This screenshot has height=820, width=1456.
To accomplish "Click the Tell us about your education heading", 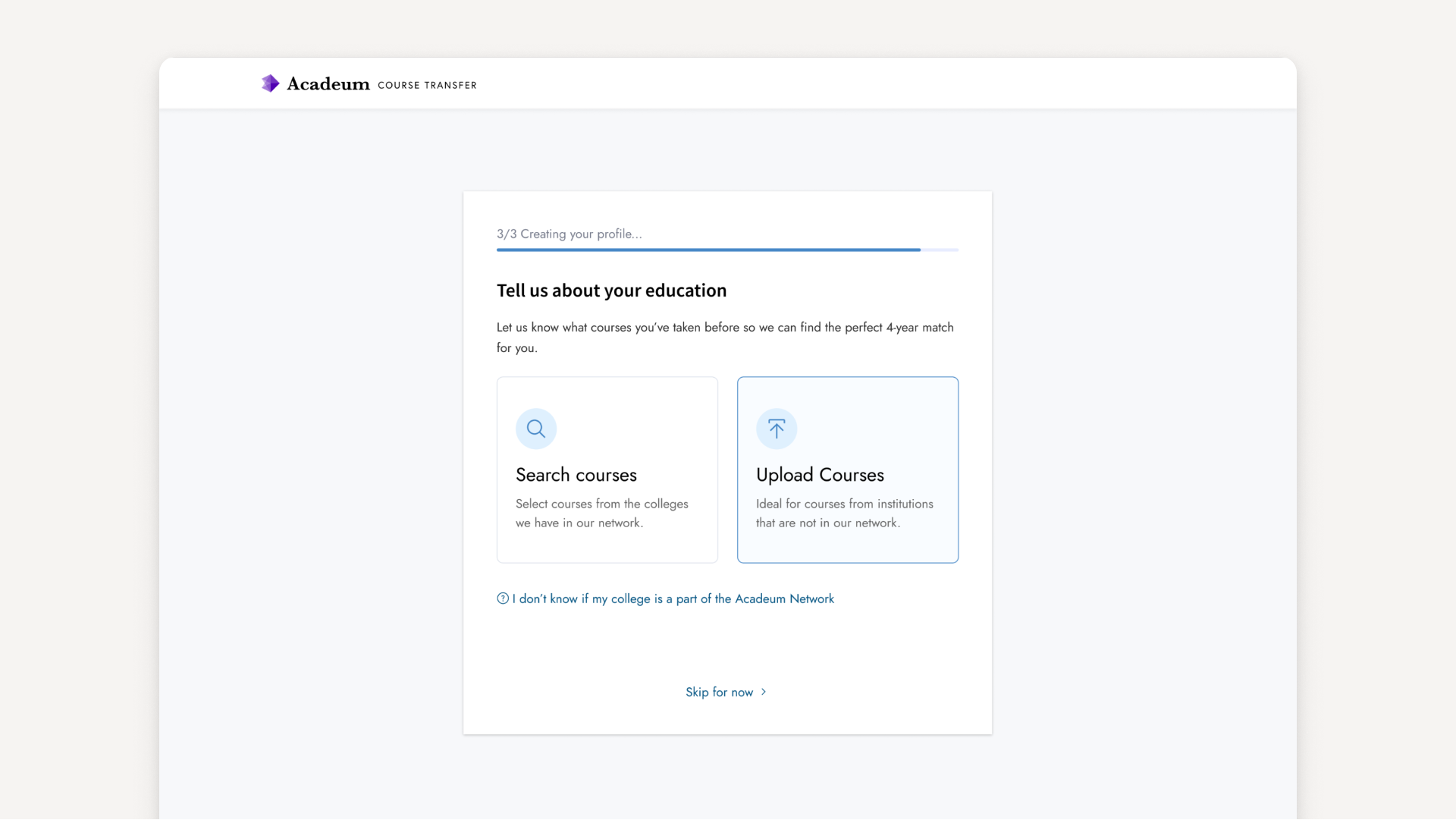I will click(611, 291).
